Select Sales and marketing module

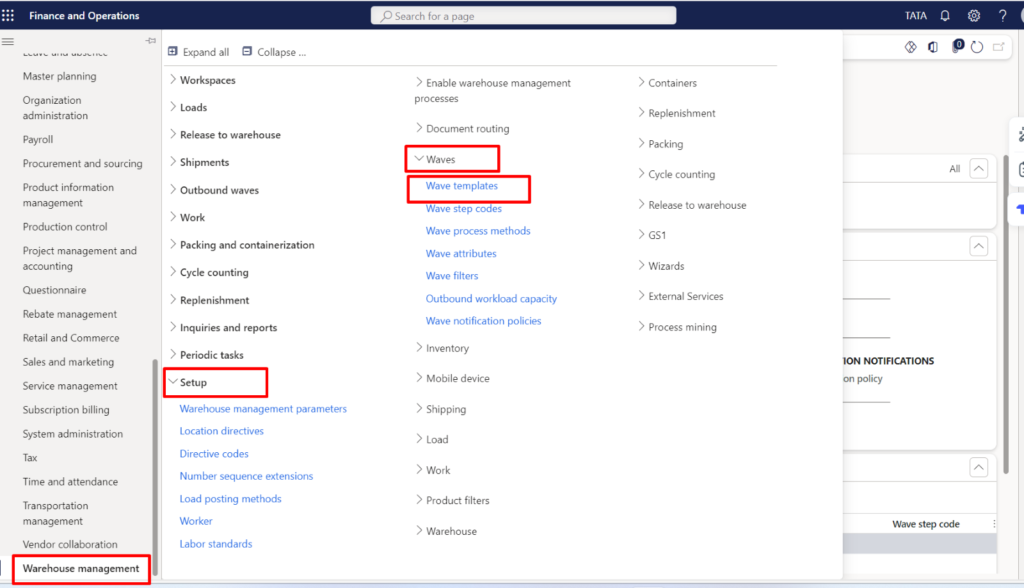(68, 362)
